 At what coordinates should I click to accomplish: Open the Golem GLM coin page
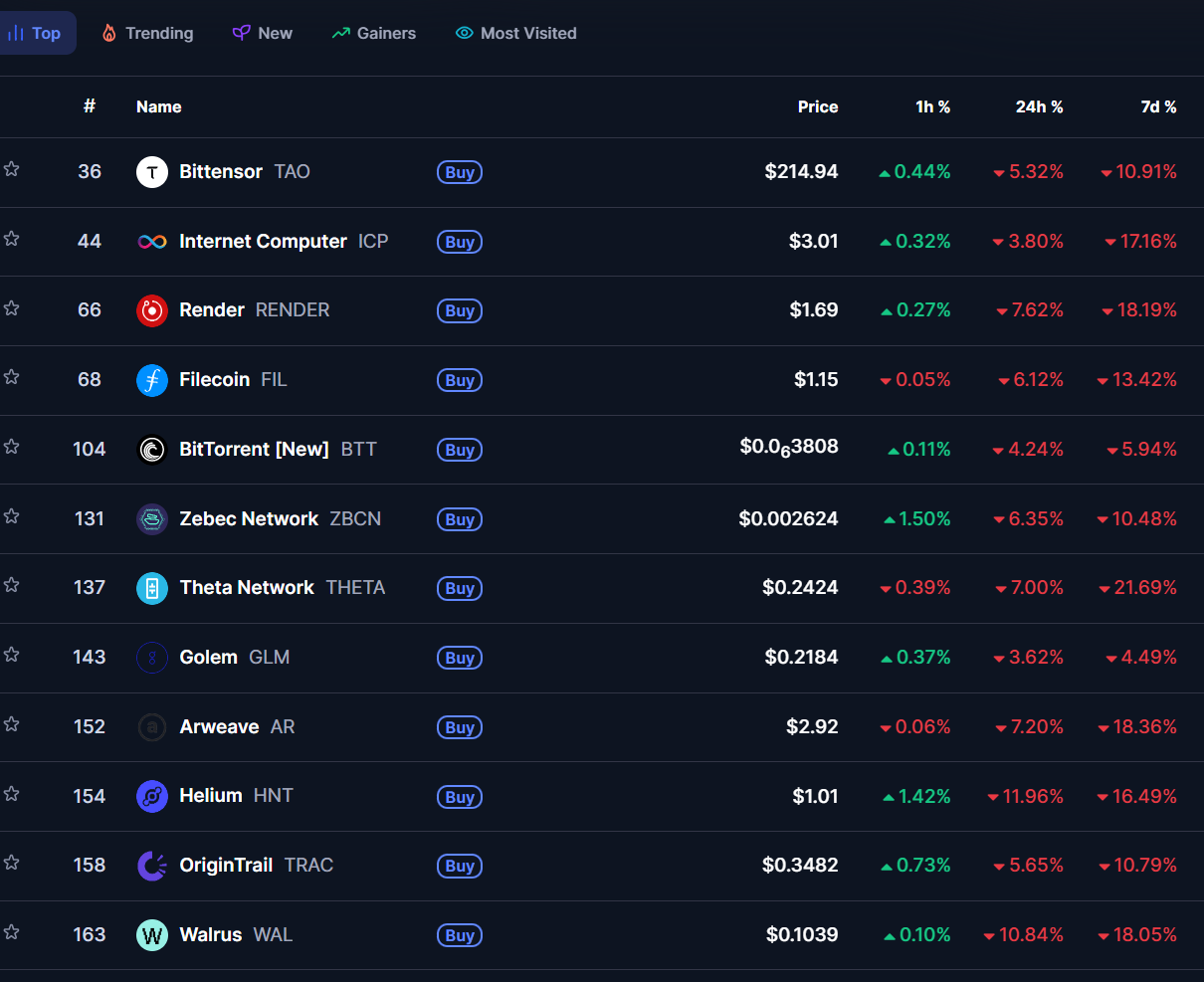(208, 658)
